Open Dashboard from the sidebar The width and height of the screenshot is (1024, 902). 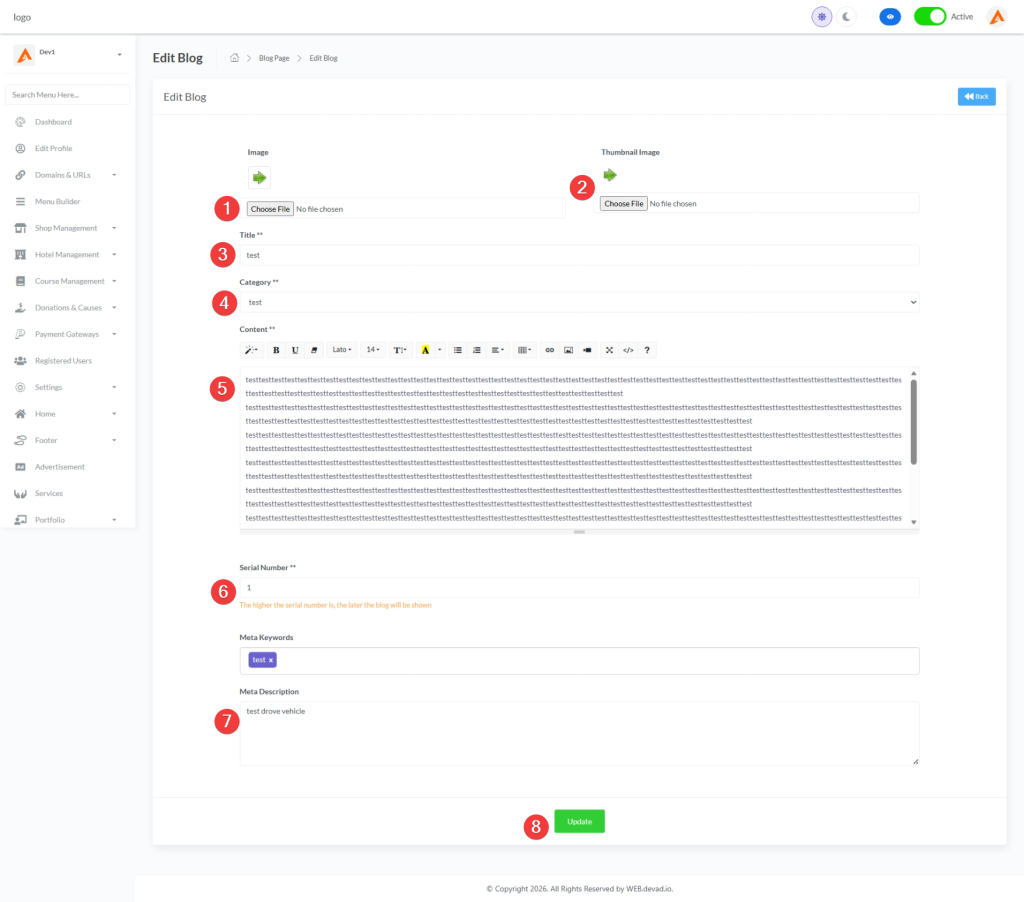53,122
